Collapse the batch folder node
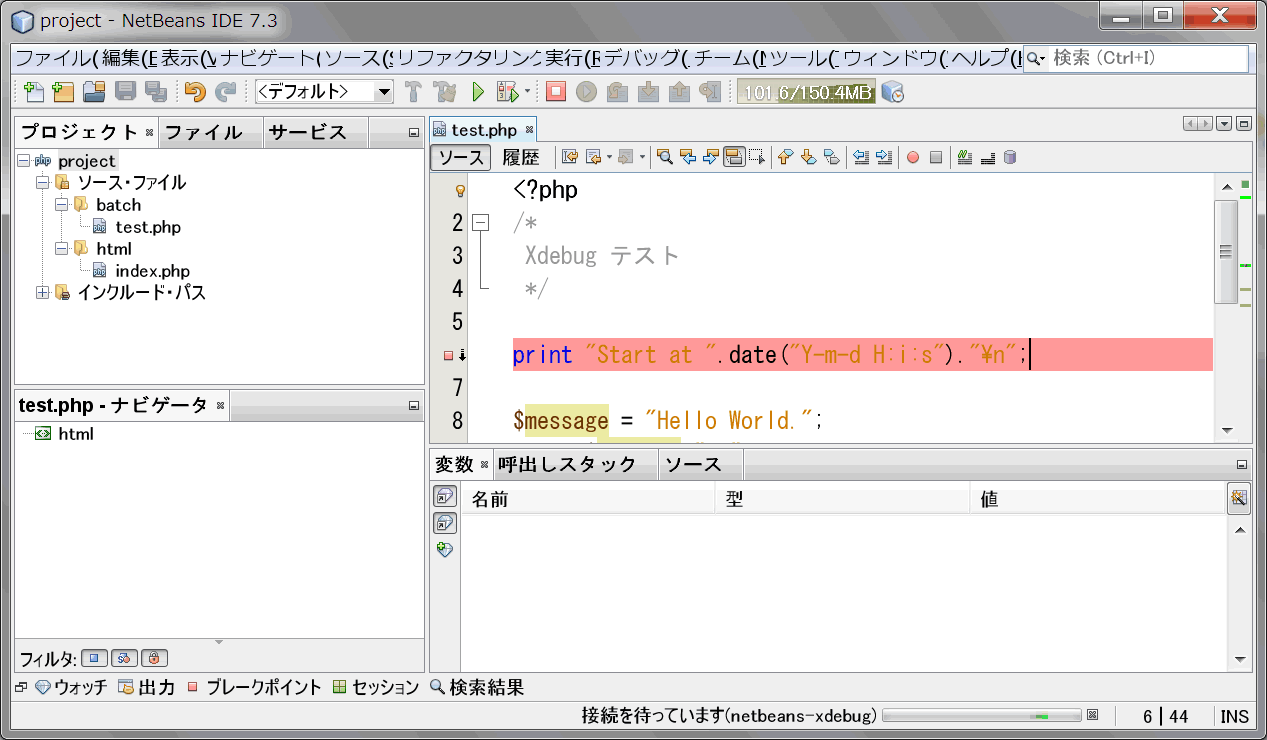The height and width of the screenshot is (740, 1267). 61,205
